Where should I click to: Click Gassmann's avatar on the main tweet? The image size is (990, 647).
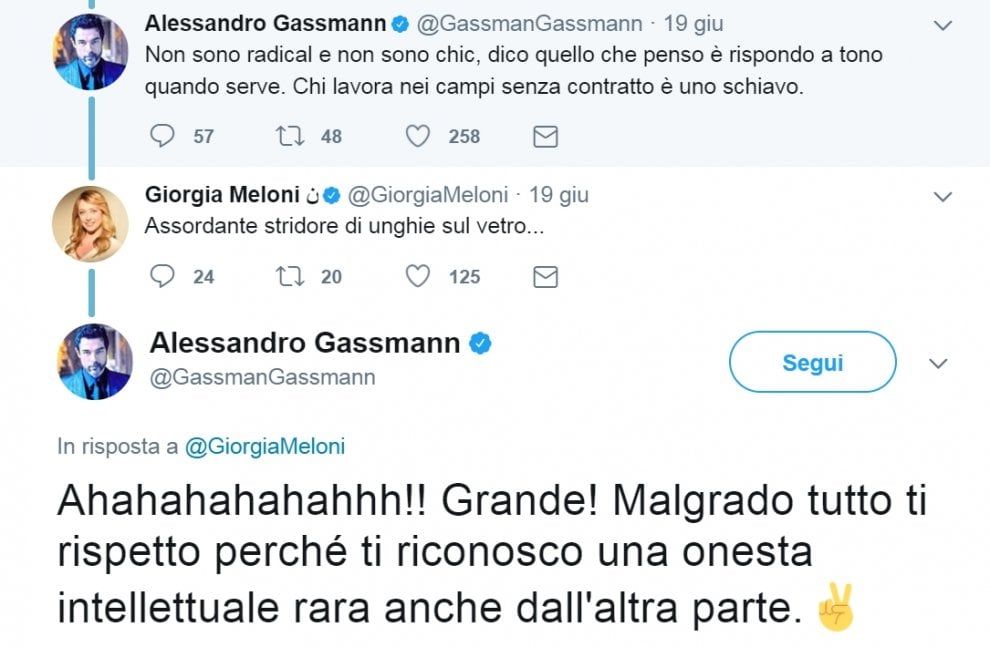coord(95,361)
